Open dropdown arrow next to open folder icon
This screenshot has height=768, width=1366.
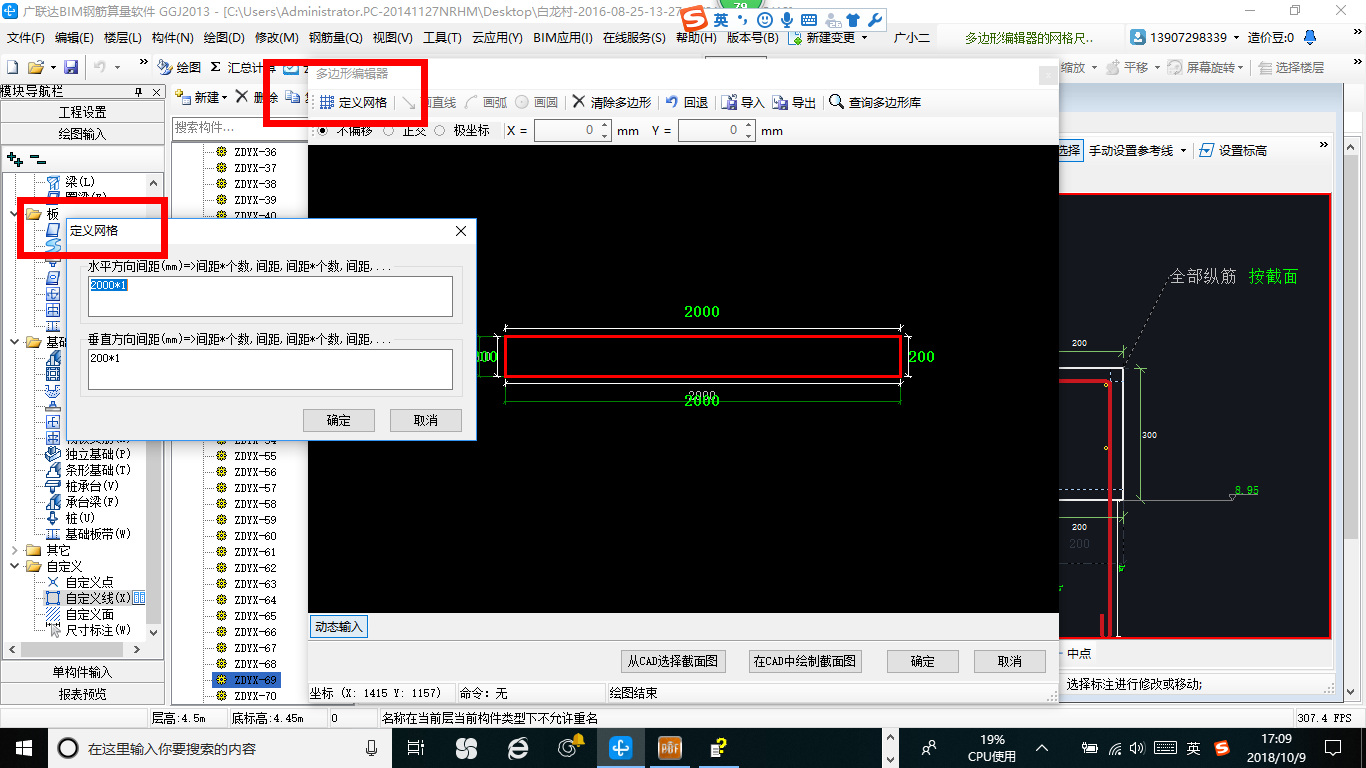click(51, 67)
